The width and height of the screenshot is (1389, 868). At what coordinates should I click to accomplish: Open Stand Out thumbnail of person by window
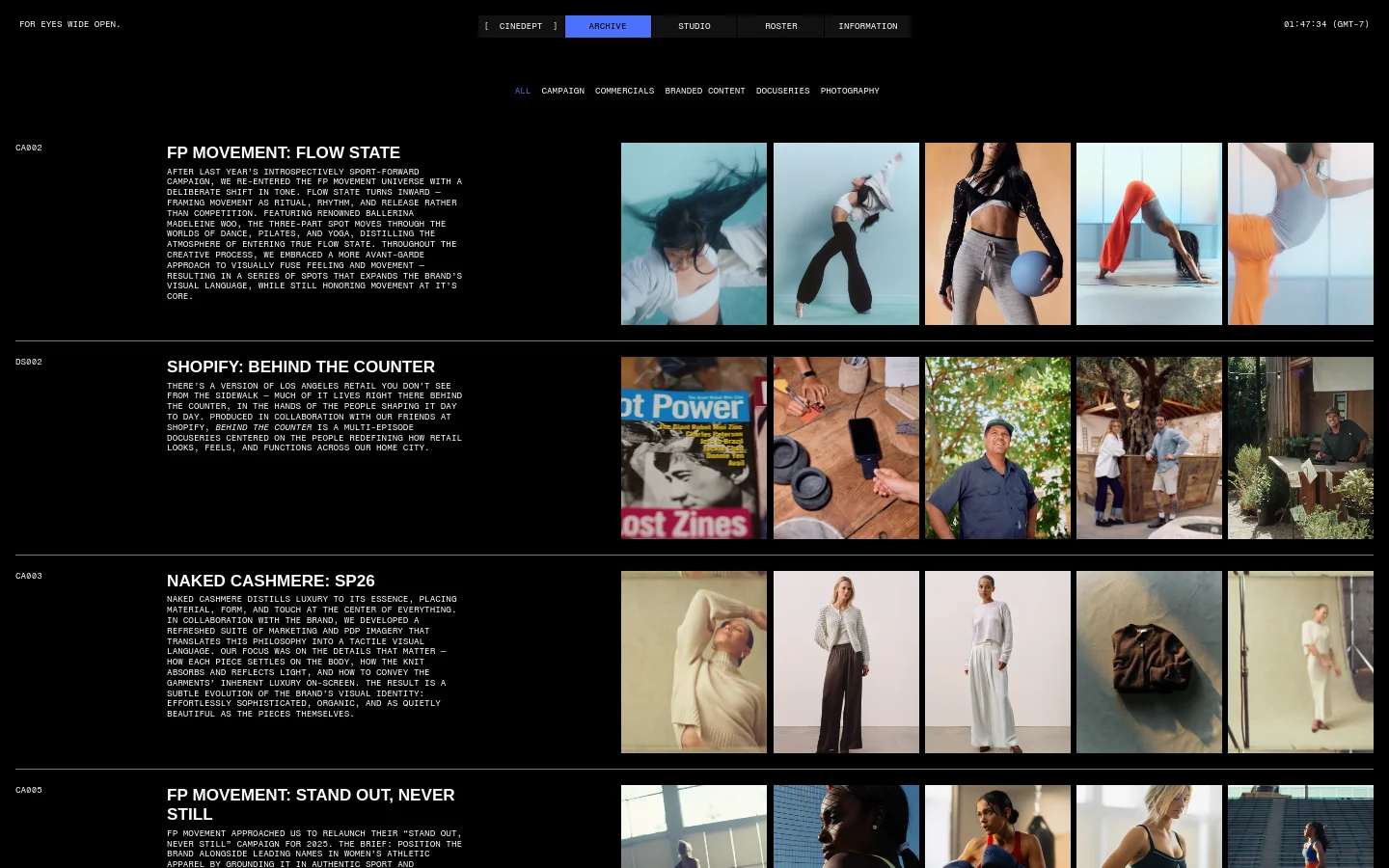[x=694, y=827]
